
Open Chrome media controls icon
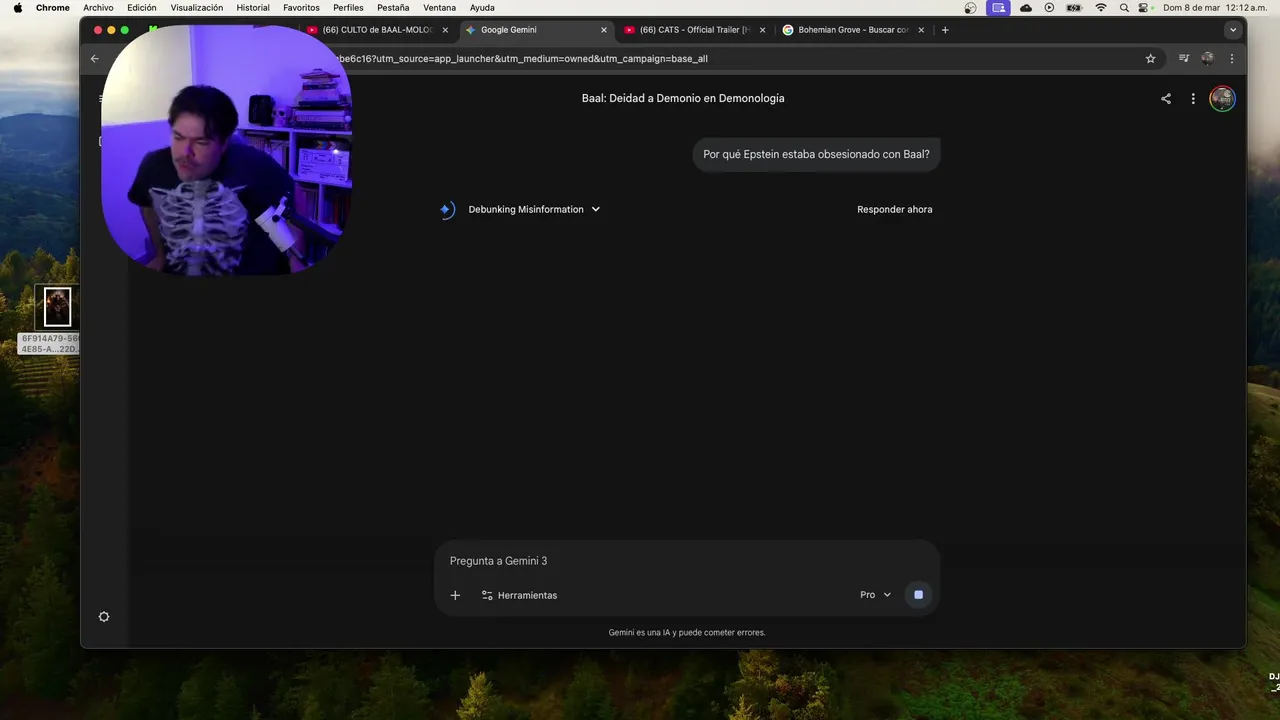click(x=1184, y=59)
